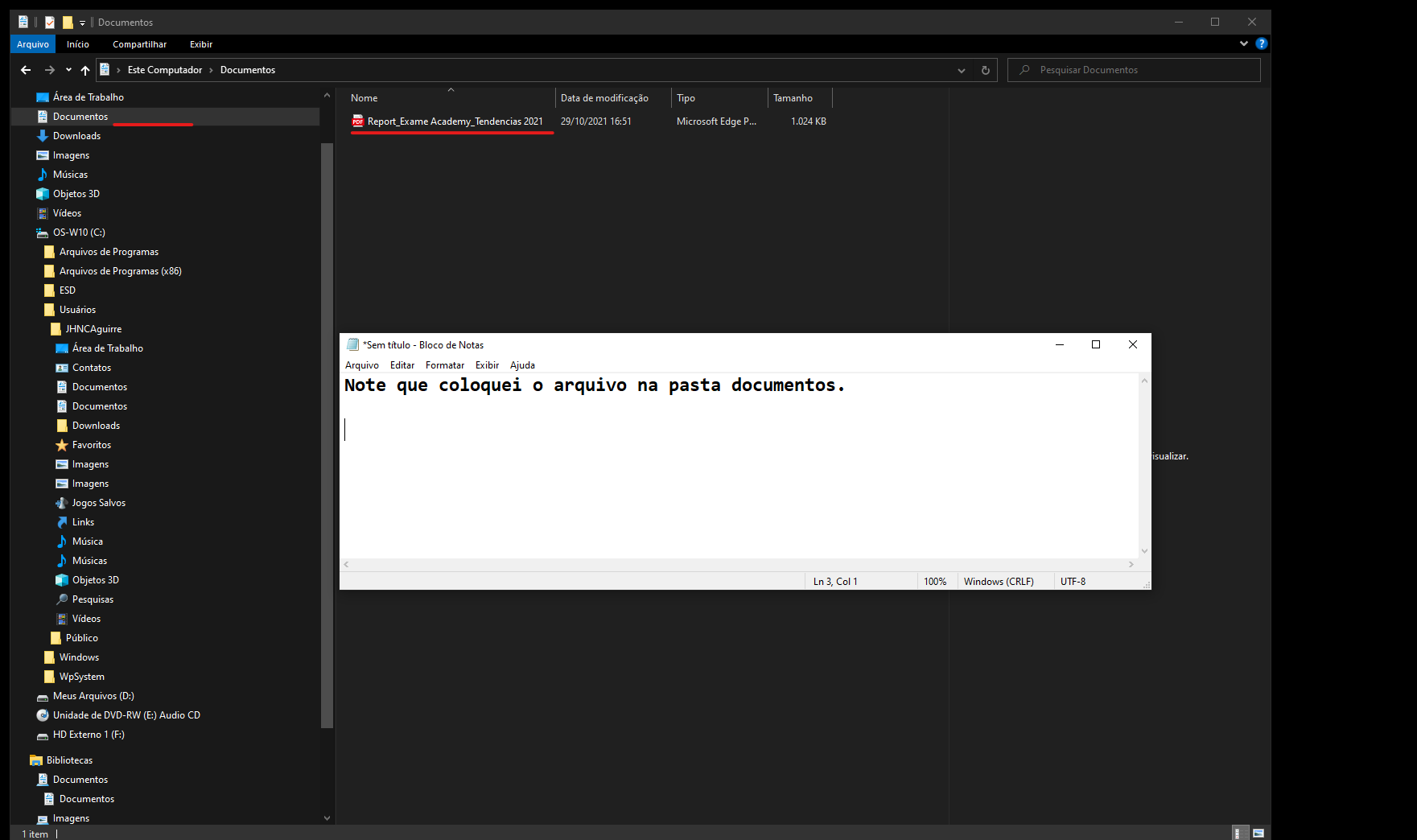Image resolution: width=1417 pixels, height=840 pixels.
Task: Select Meus Arquivos (D:) drive
Action: pyautogui.click(x=93, y=696)
